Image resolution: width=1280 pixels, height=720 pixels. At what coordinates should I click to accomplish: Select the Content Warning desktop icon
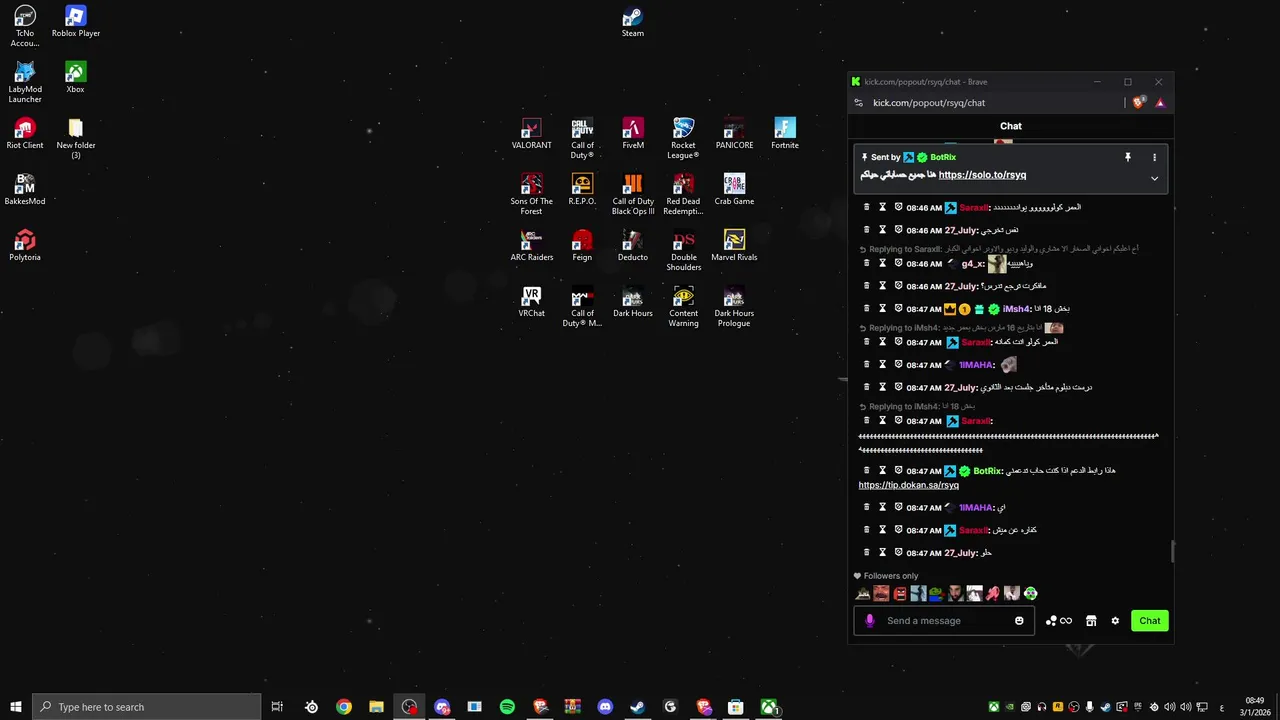click(683, 307)
